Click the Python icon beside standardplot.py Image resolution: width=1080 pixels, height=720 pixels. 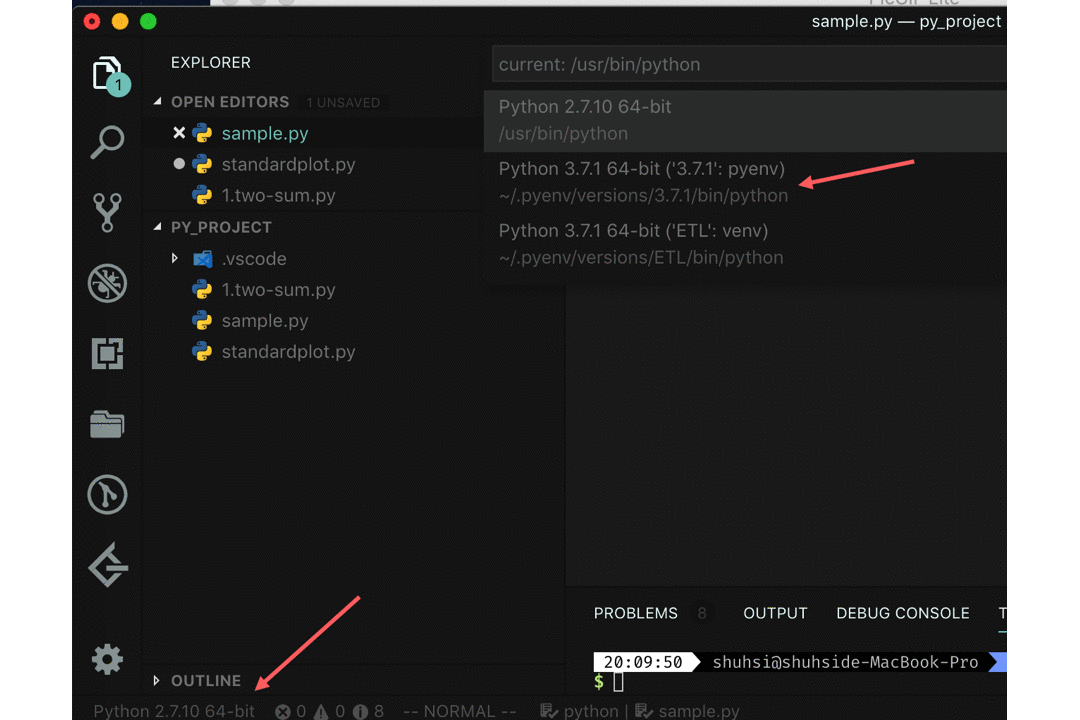pyautogui.click(x=202, y=164)
